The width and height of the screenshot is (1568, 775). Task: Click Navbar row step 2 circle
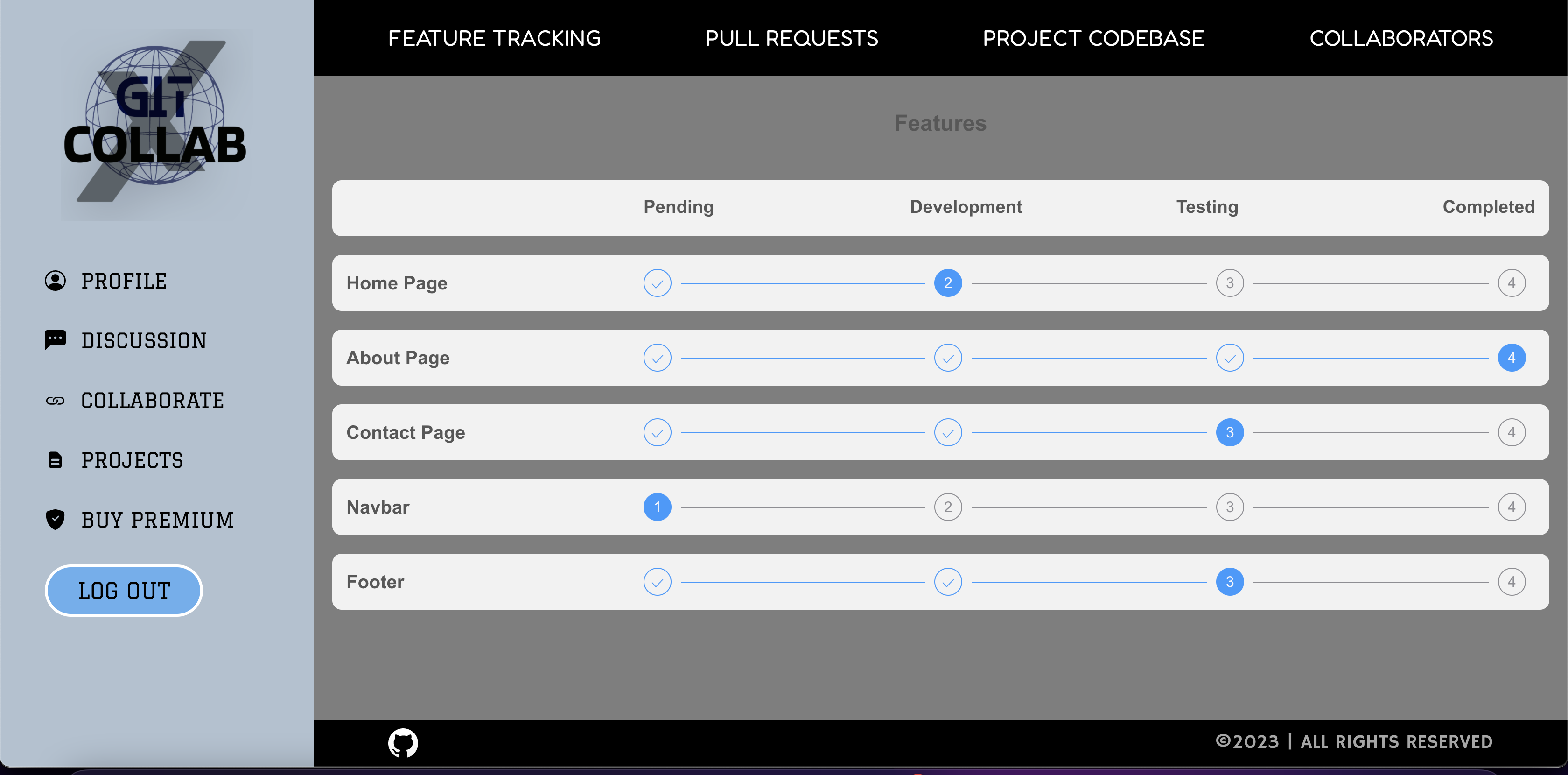coord(948,507)
